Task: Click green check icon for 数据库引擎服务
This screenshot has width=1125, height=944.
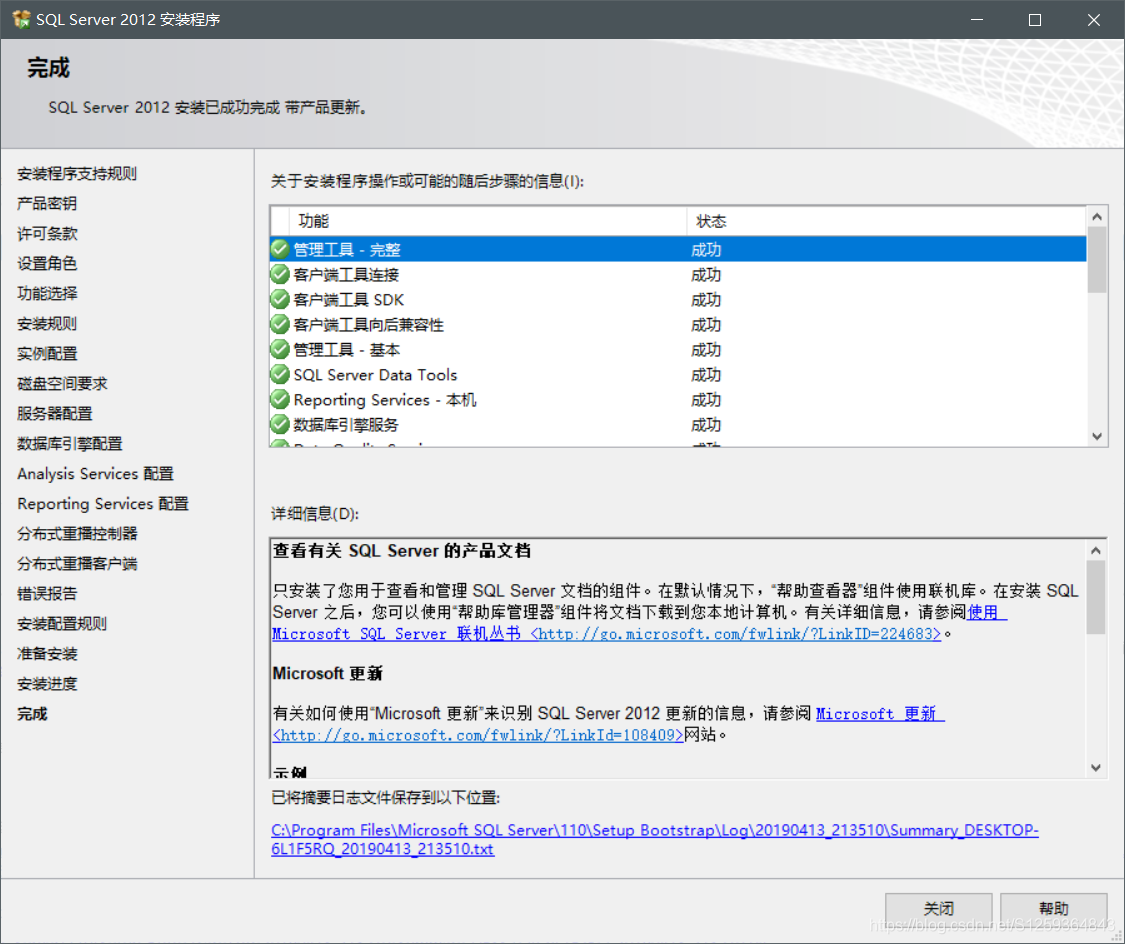Action: pyautogui.click(x=280, y=425)
